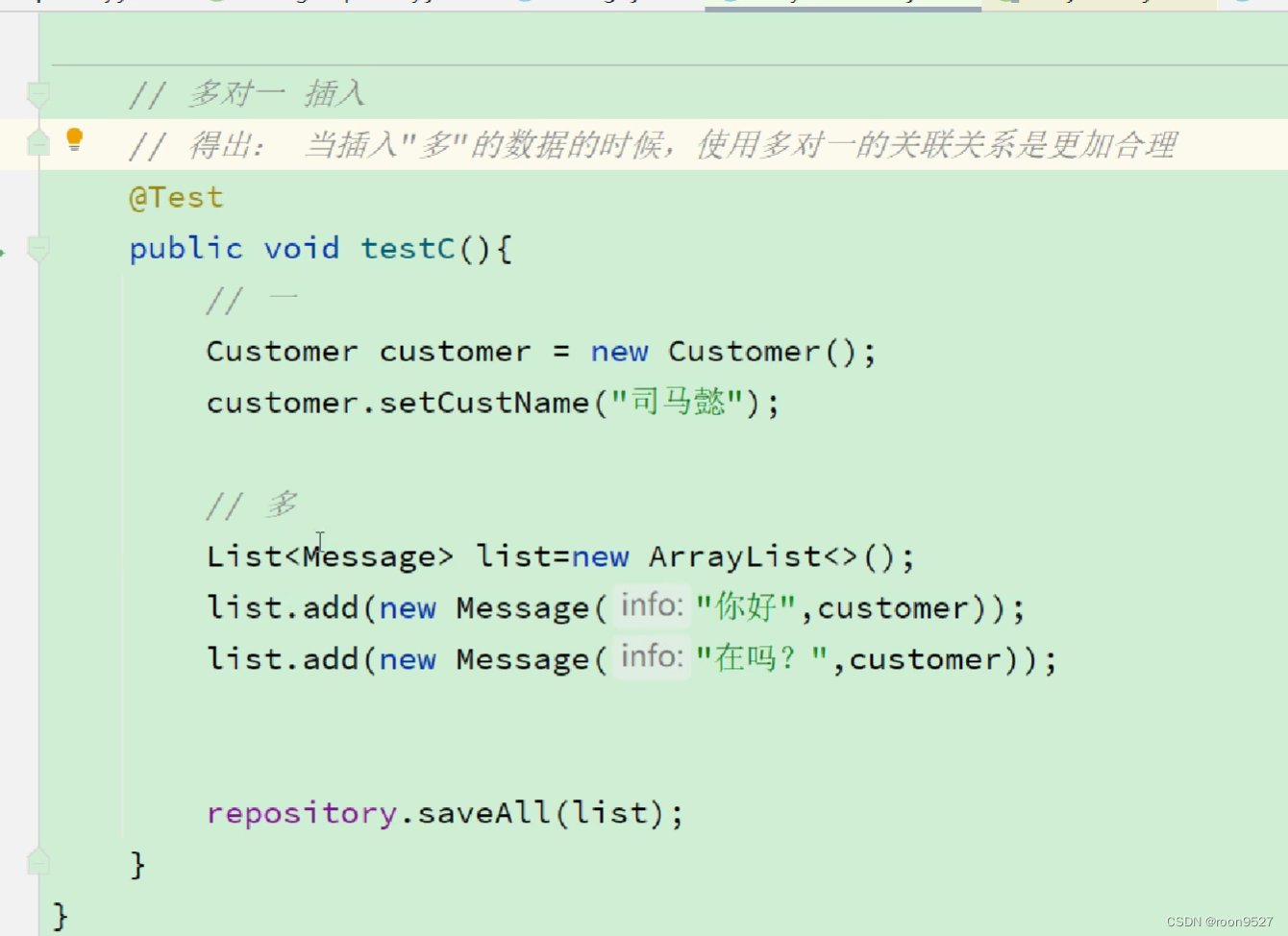Click the fold marker near the closing brace
1288x936 pixels.
coord(38,861)
